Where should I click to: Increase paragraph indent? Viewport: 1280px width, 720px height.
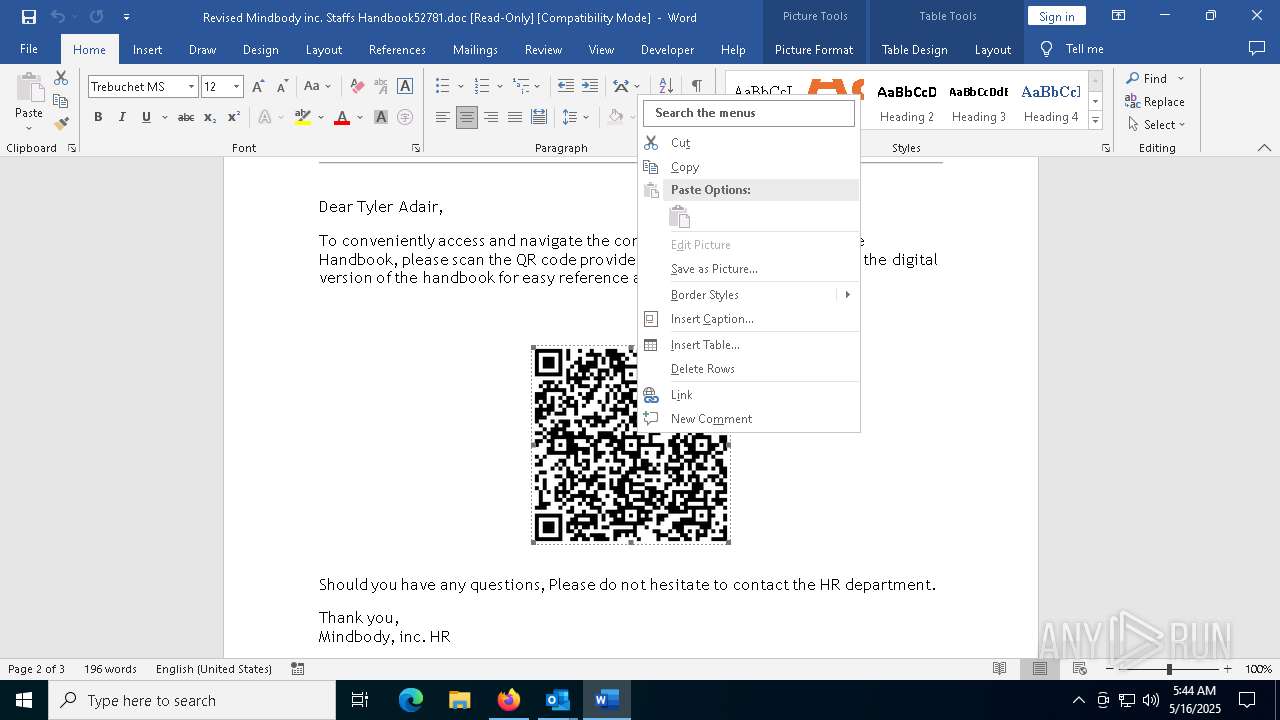tap(590, 87)
